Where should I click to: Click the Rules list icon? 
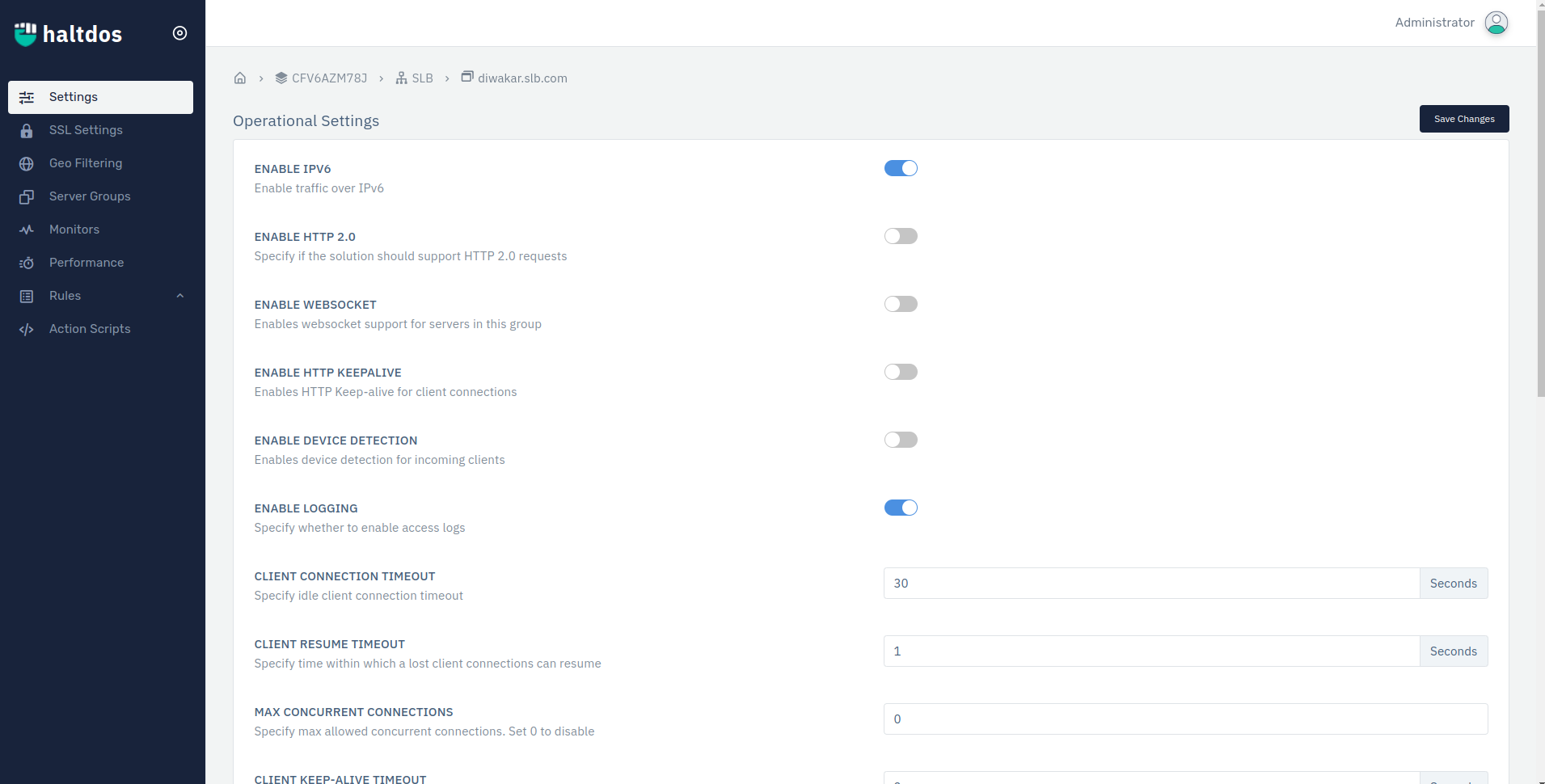pyautogui.click(x=27, y=296)
